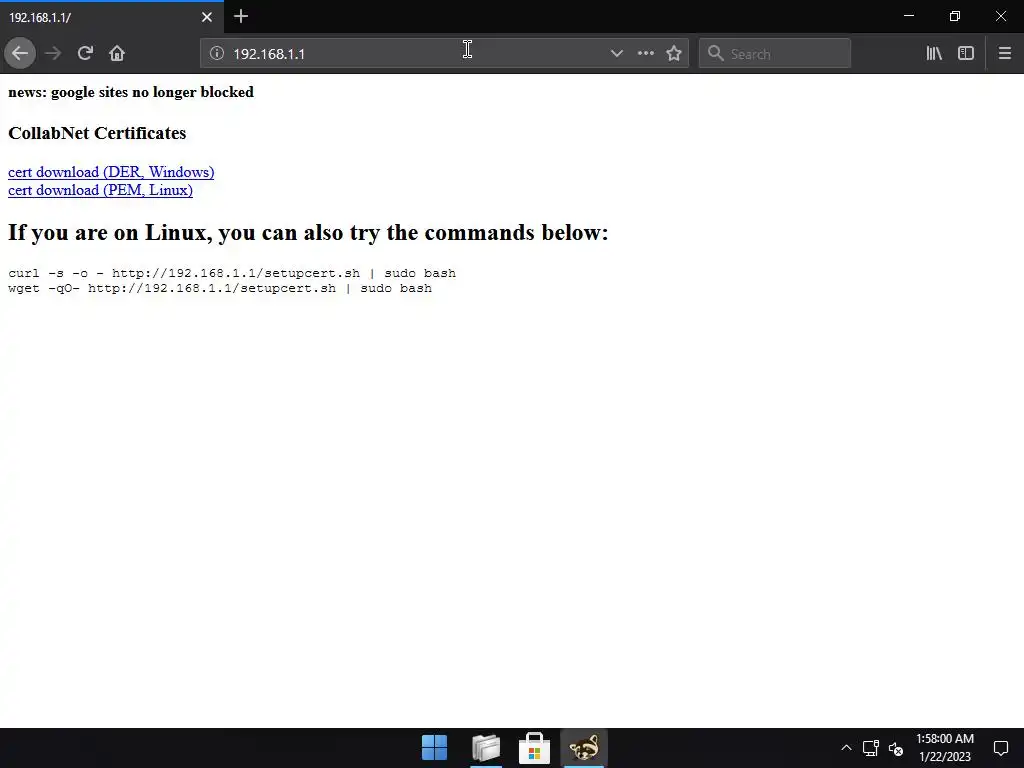Download the DER Windows certificate
This screenshot has height=768, width=1024.
111,172
